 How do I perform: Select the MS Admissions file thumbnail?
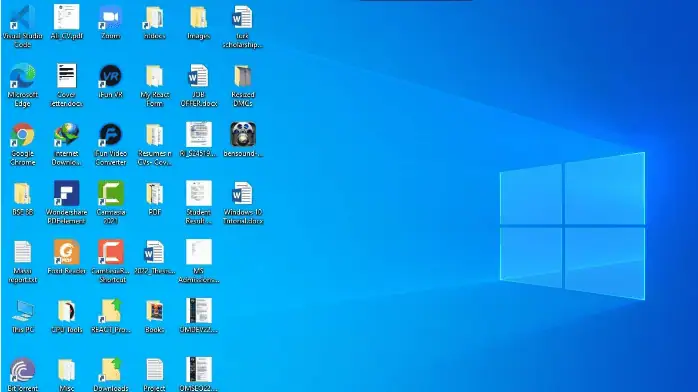coord(199,252)
